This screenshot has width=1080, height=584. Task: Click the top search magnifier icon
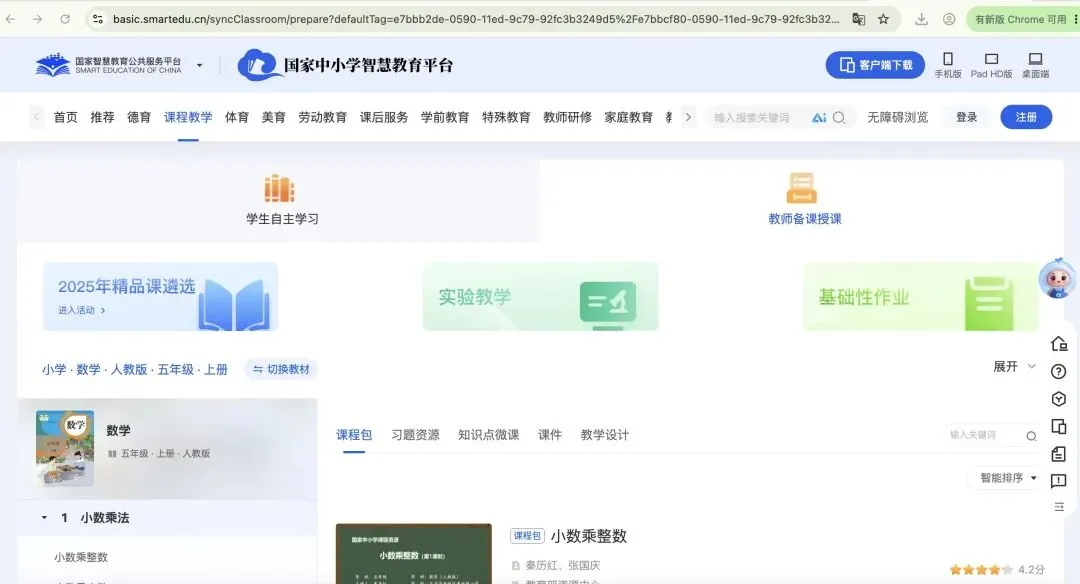[x=839, y=118]
